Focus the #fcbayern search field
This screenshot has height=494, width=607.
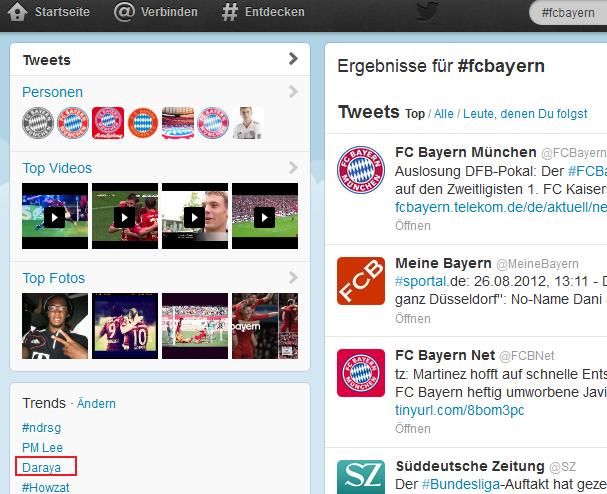click(x=568, y=13)
